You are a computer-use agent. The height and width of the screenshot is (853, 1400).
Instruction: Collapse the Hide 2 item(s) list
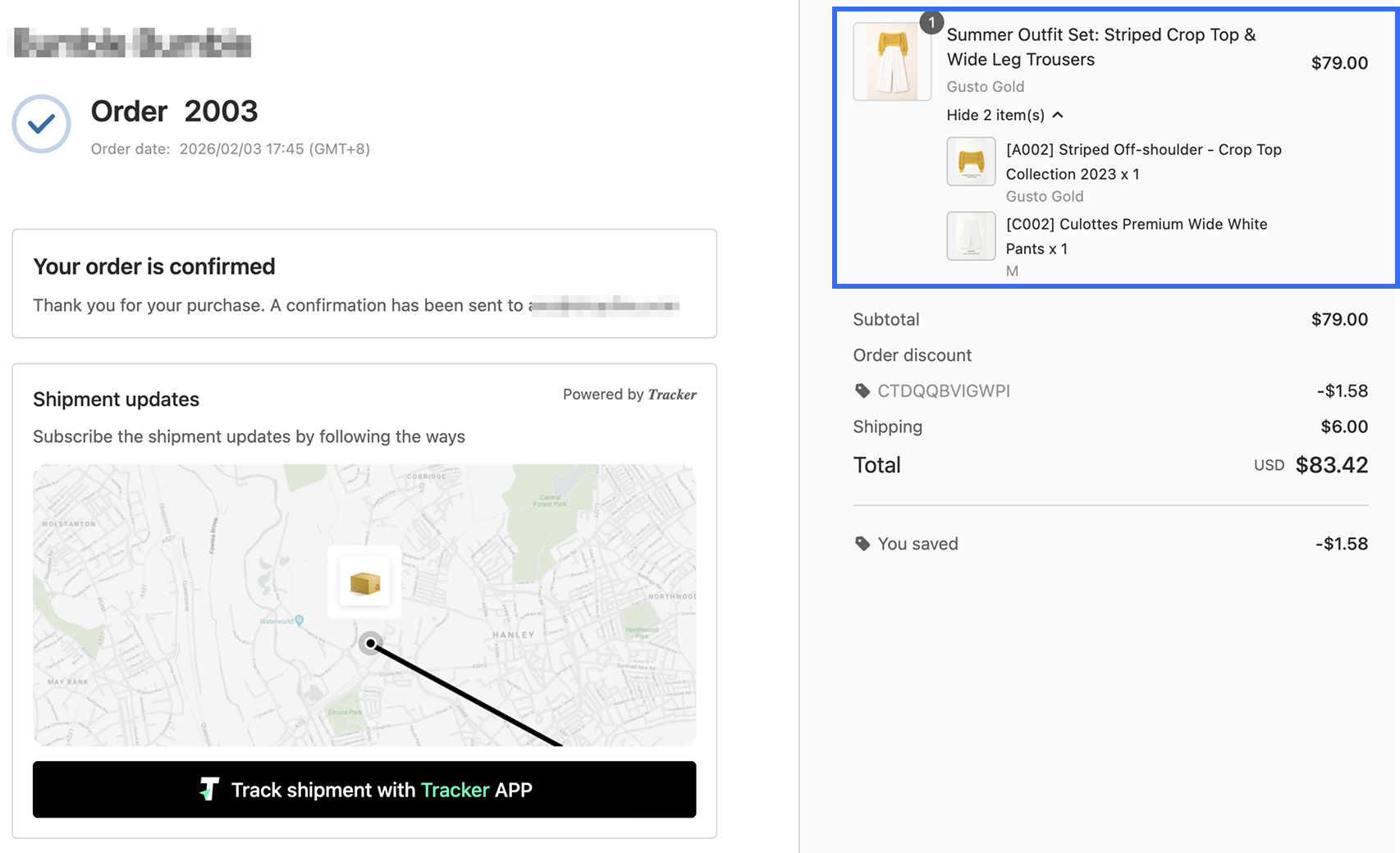[995, 115]
